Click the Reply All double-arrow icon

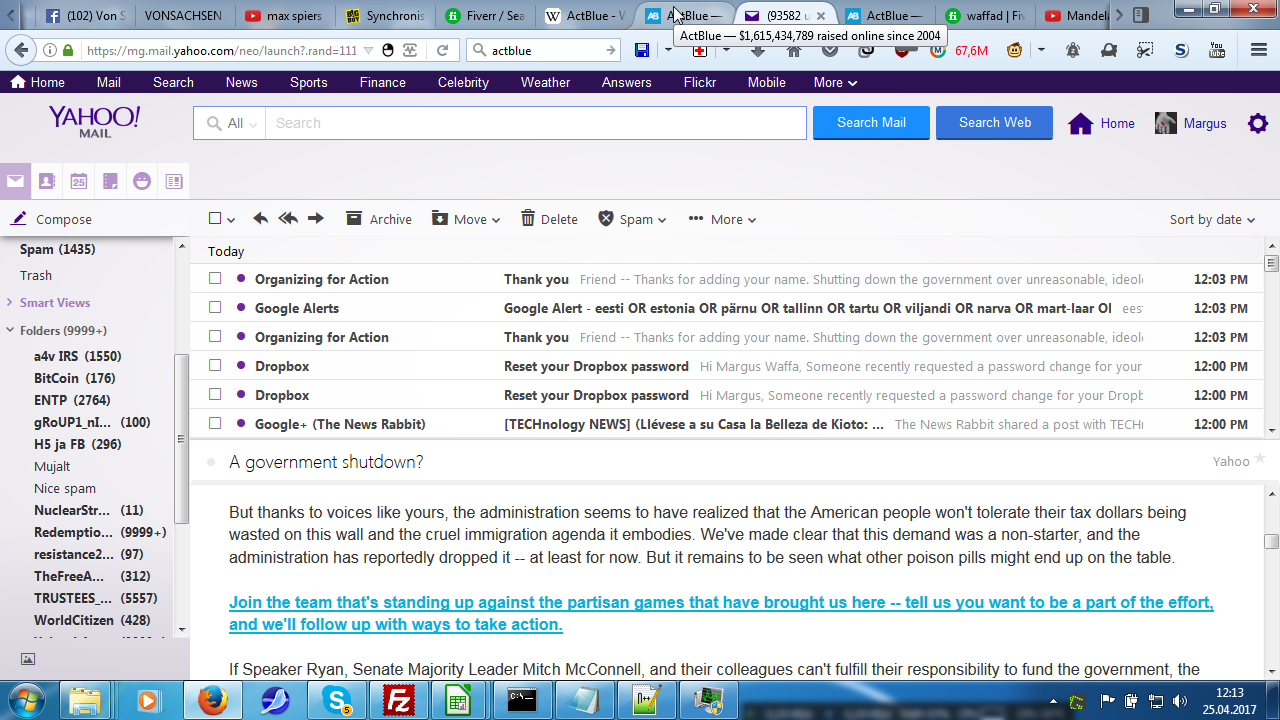(x=288, y=218)
